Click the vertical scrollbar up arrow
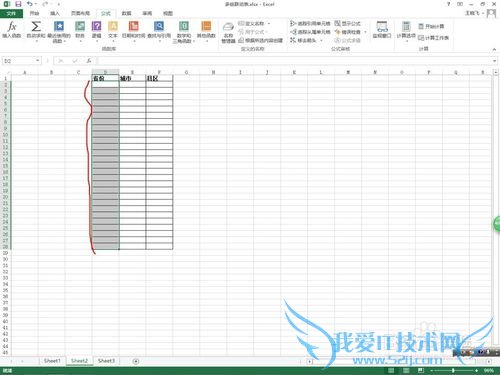Screen dimensions: 500x375 [496, 72]
